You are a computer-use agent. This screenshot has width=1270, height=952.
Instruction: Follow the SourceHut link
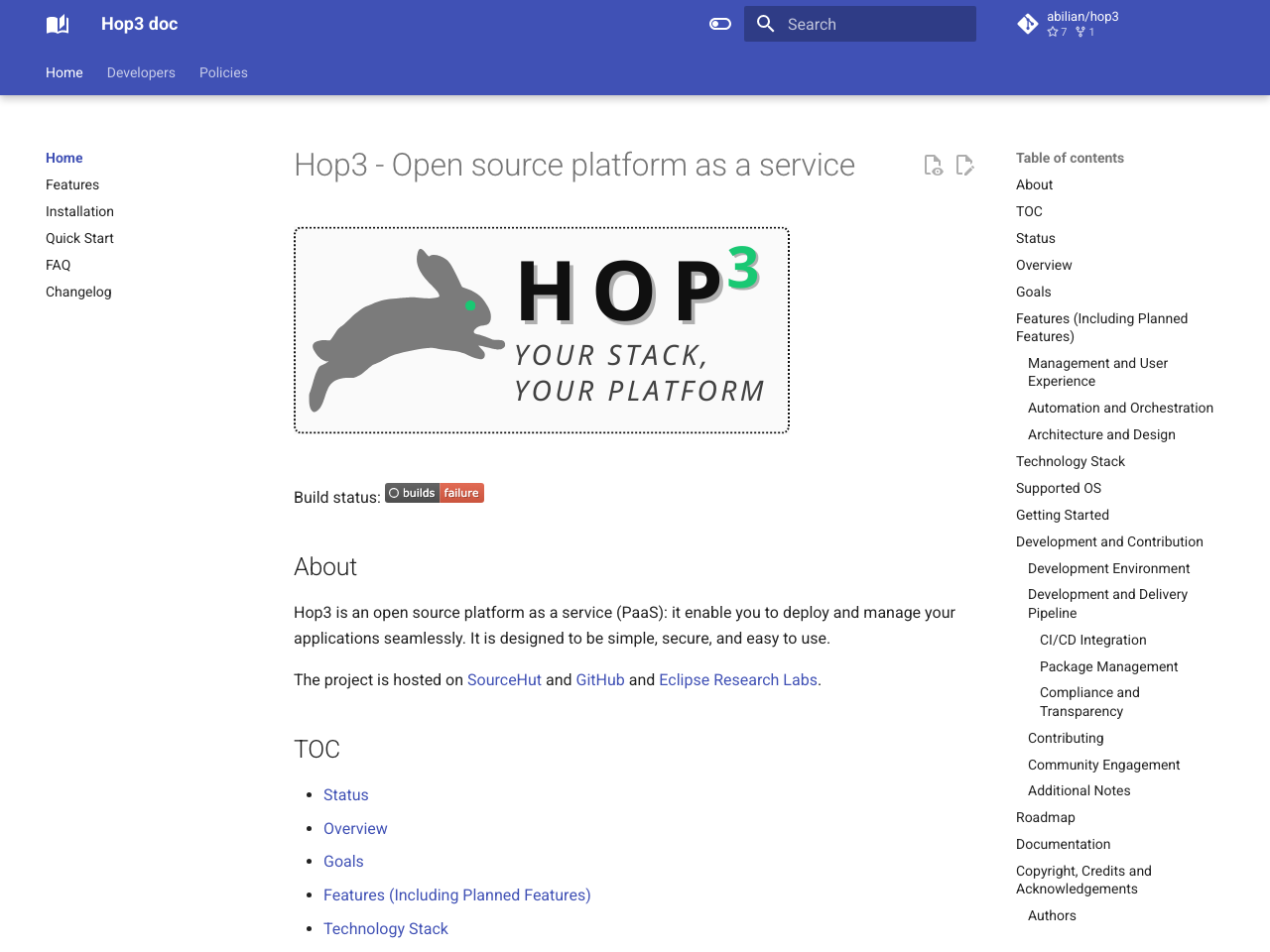(x=504, y=679)
